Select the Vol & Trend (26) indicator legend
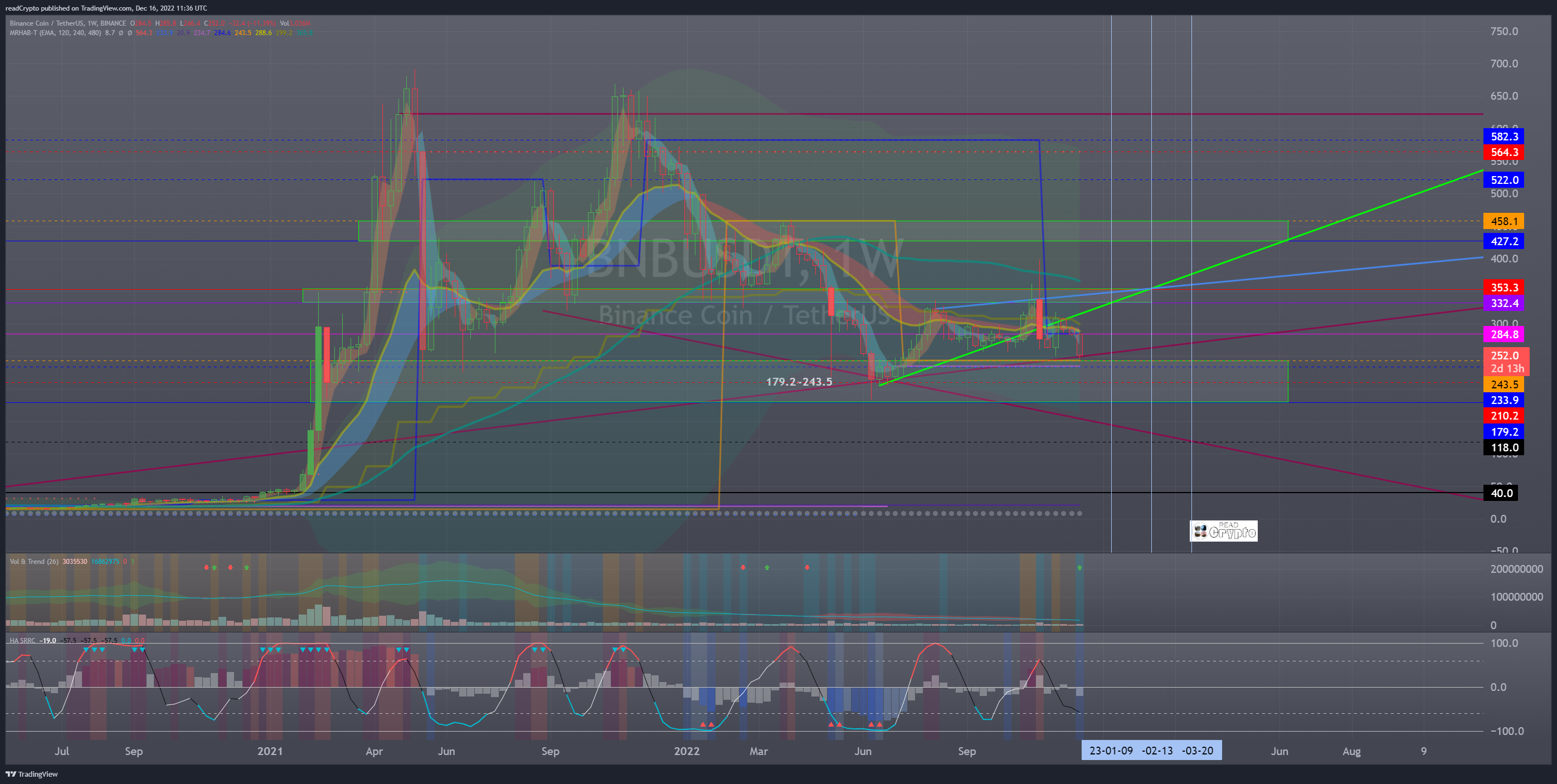The height and width of the screenshot is (784, 1557). coord(34,562)
